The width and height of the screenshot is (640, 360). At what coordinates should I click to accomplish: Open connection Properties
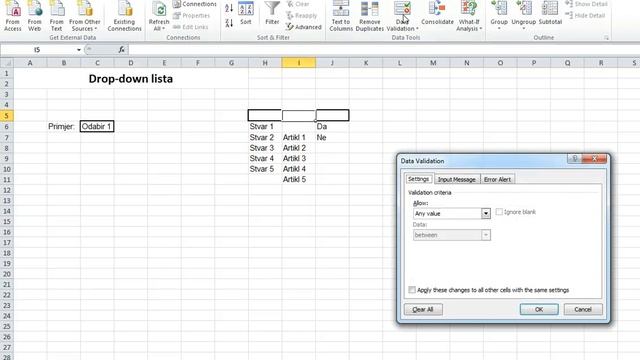(191, 16)
